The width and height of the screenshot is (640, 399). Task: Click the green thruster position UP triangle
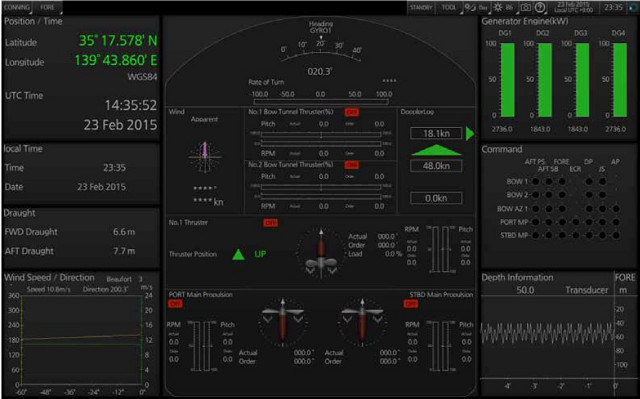(238, 255)
